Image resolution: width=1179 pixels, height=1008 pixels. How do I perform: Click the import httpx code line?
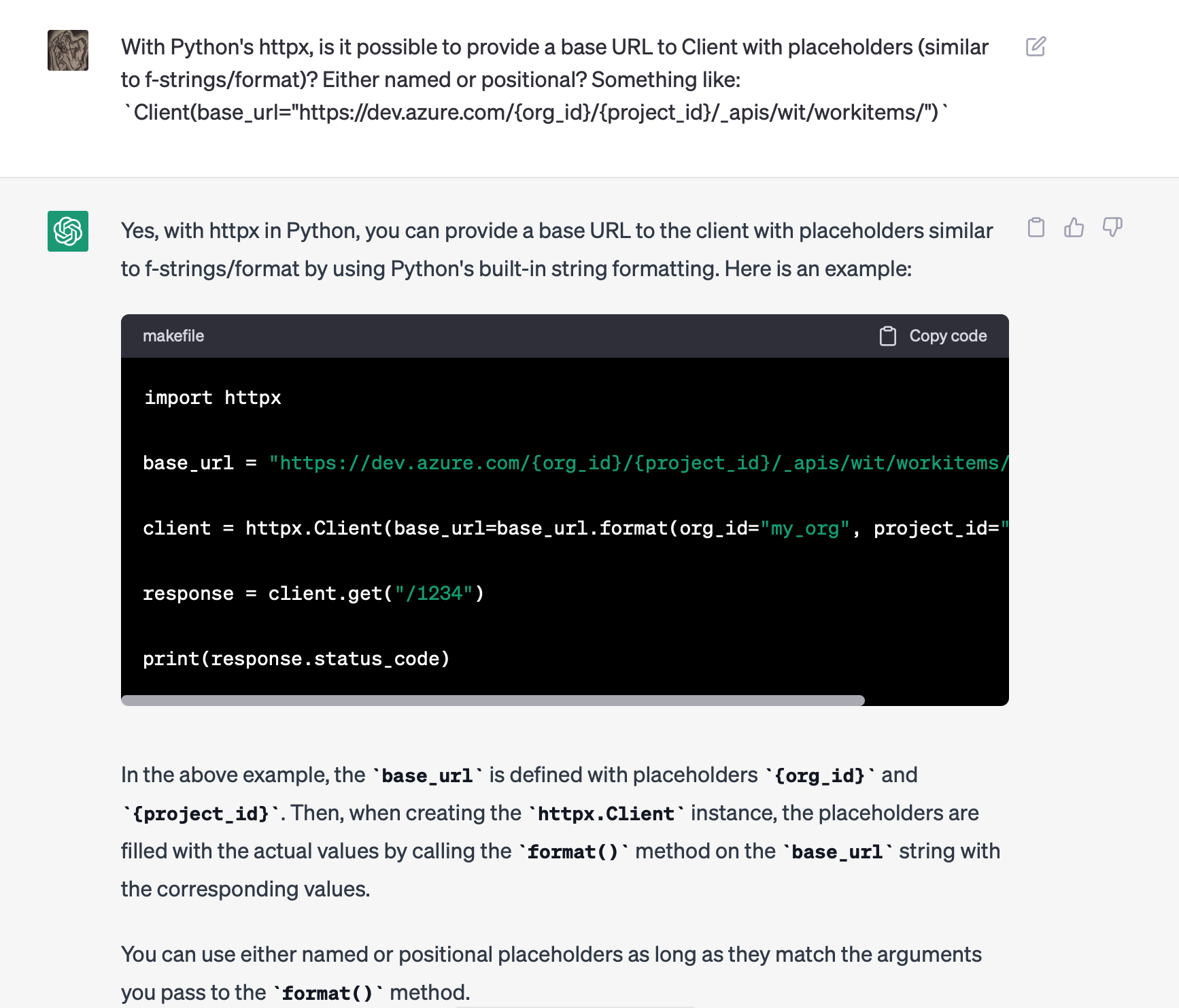tap(212, 398)
